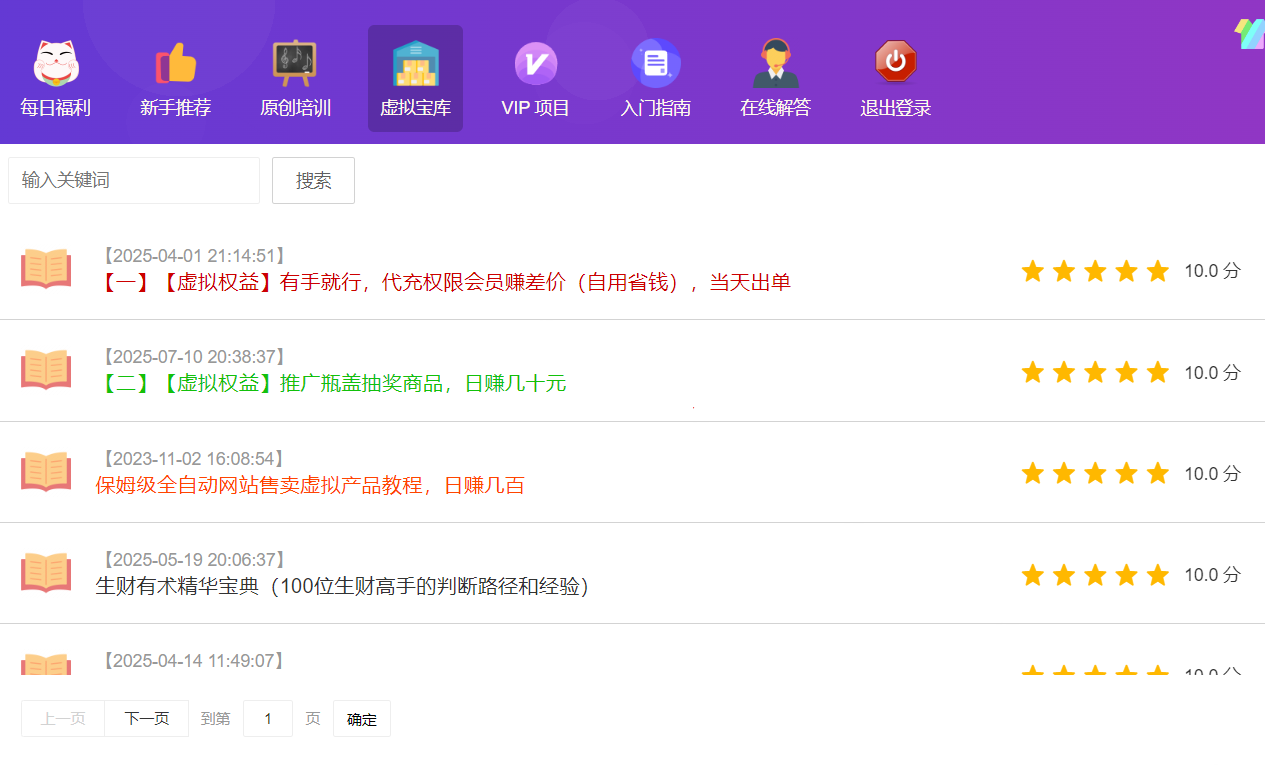Switch to the 新手推荐 section

(175, 108)
